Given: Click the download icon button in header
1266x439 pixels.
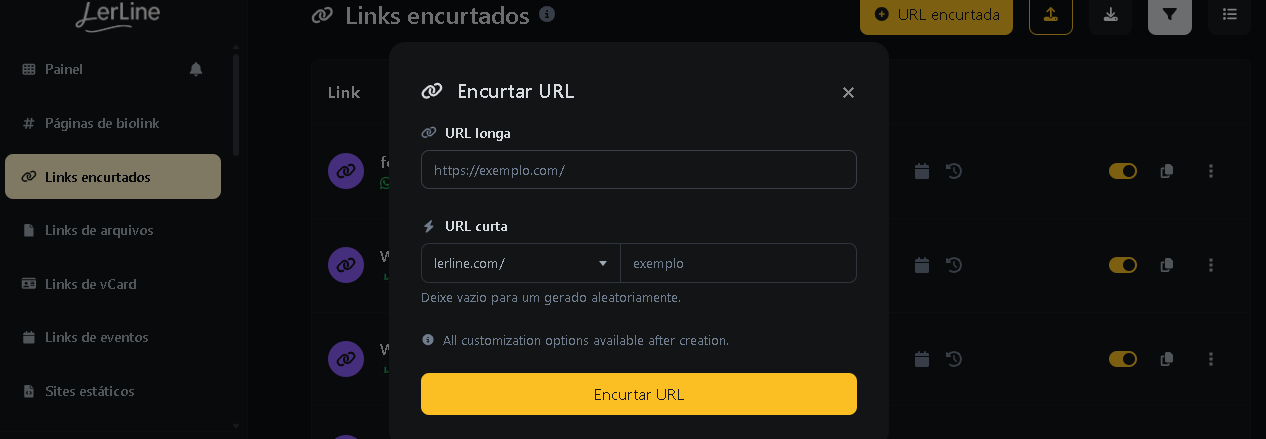Looking at the screenshot, I should pos(1110,15).
